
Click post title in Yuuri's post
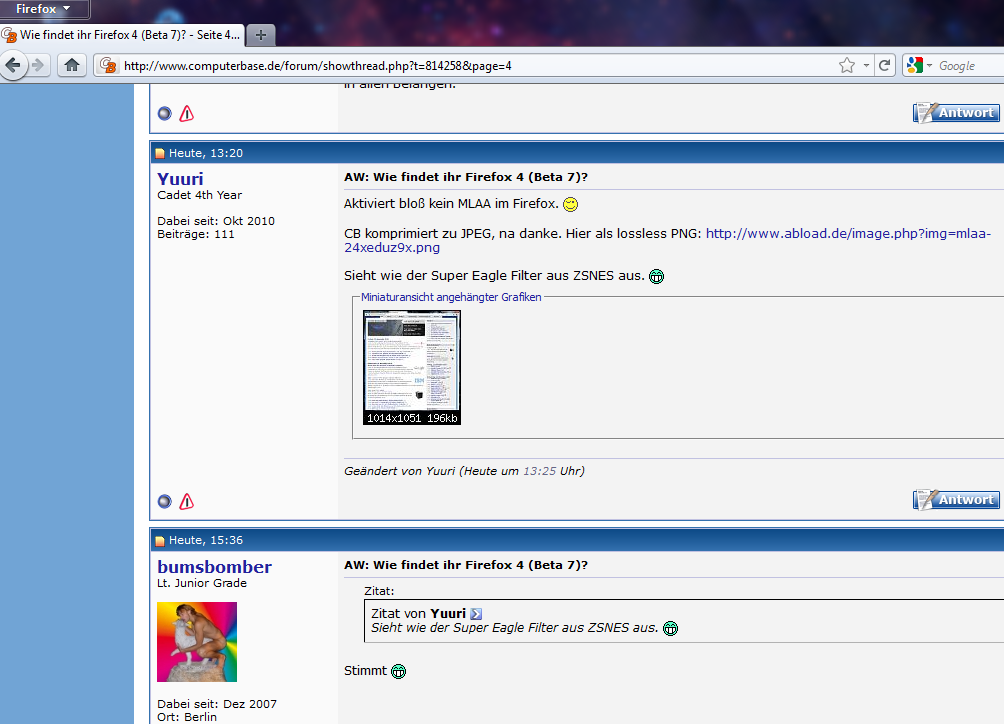click(x=466, y=177)
